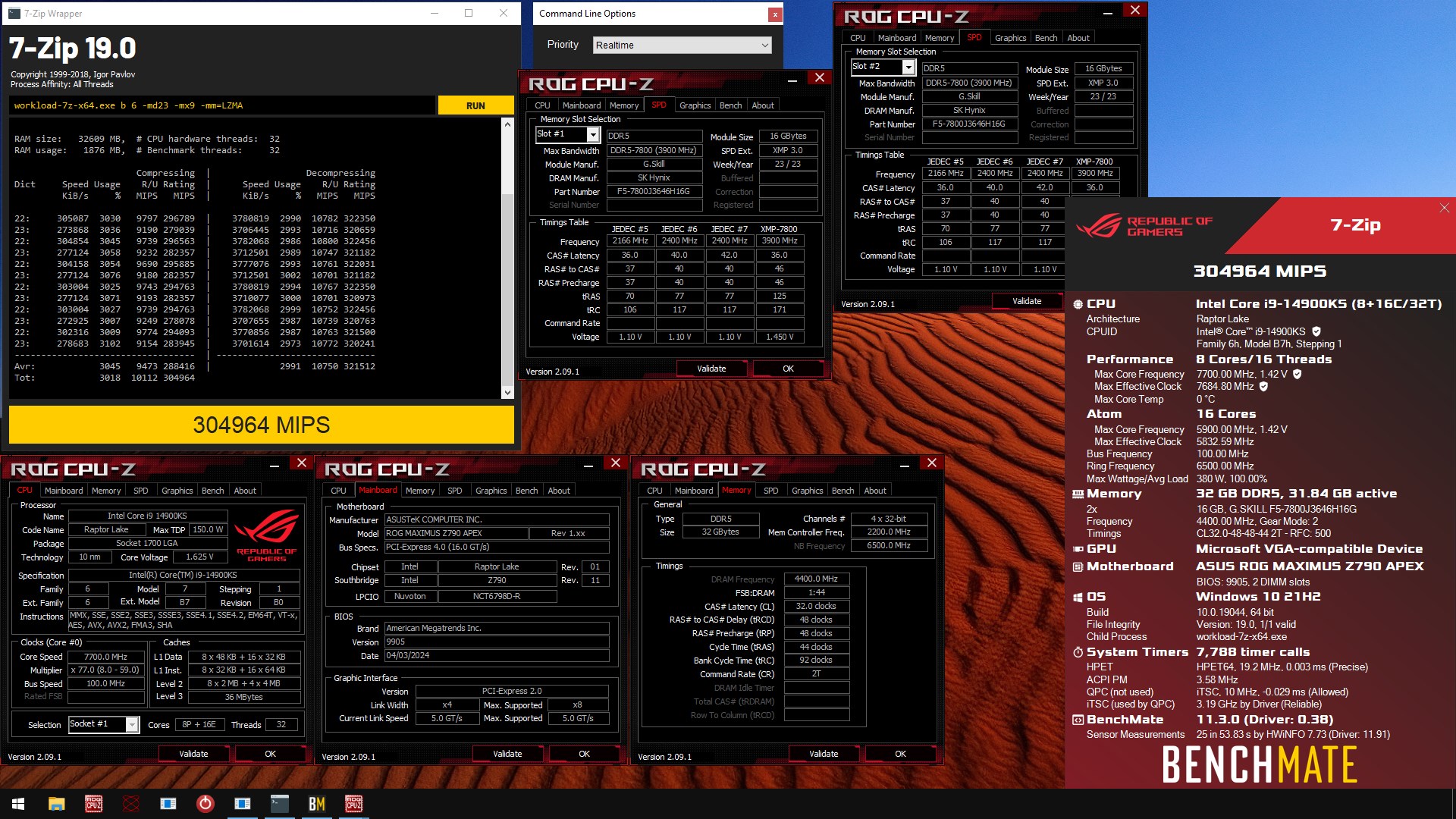Viewport: 1456px width, 819px height.
Task: Open Bench tab in the Processor CPU-Z window
Action: tap(212, 491)
